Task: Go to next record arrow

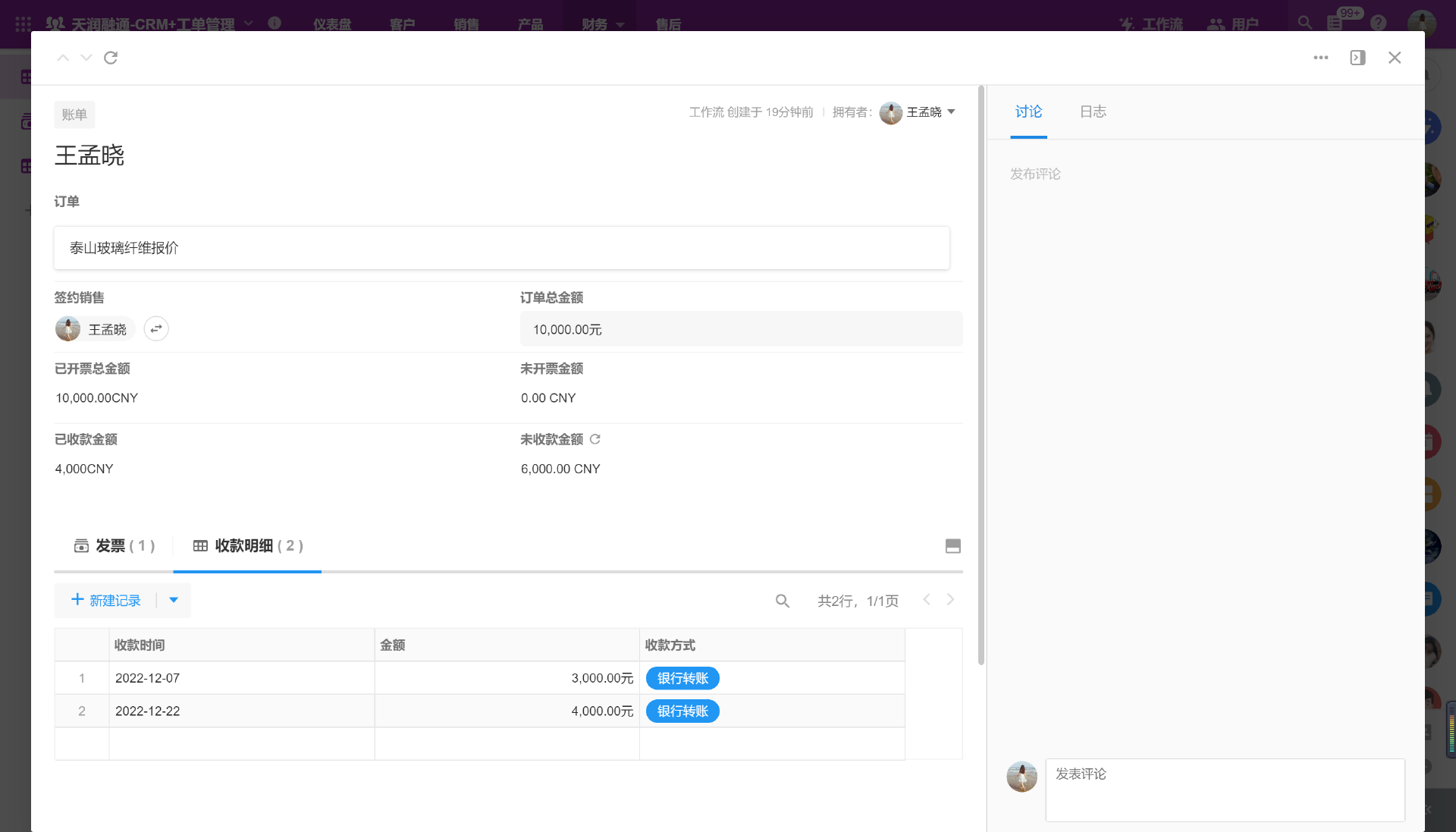Action: [86, 58]
